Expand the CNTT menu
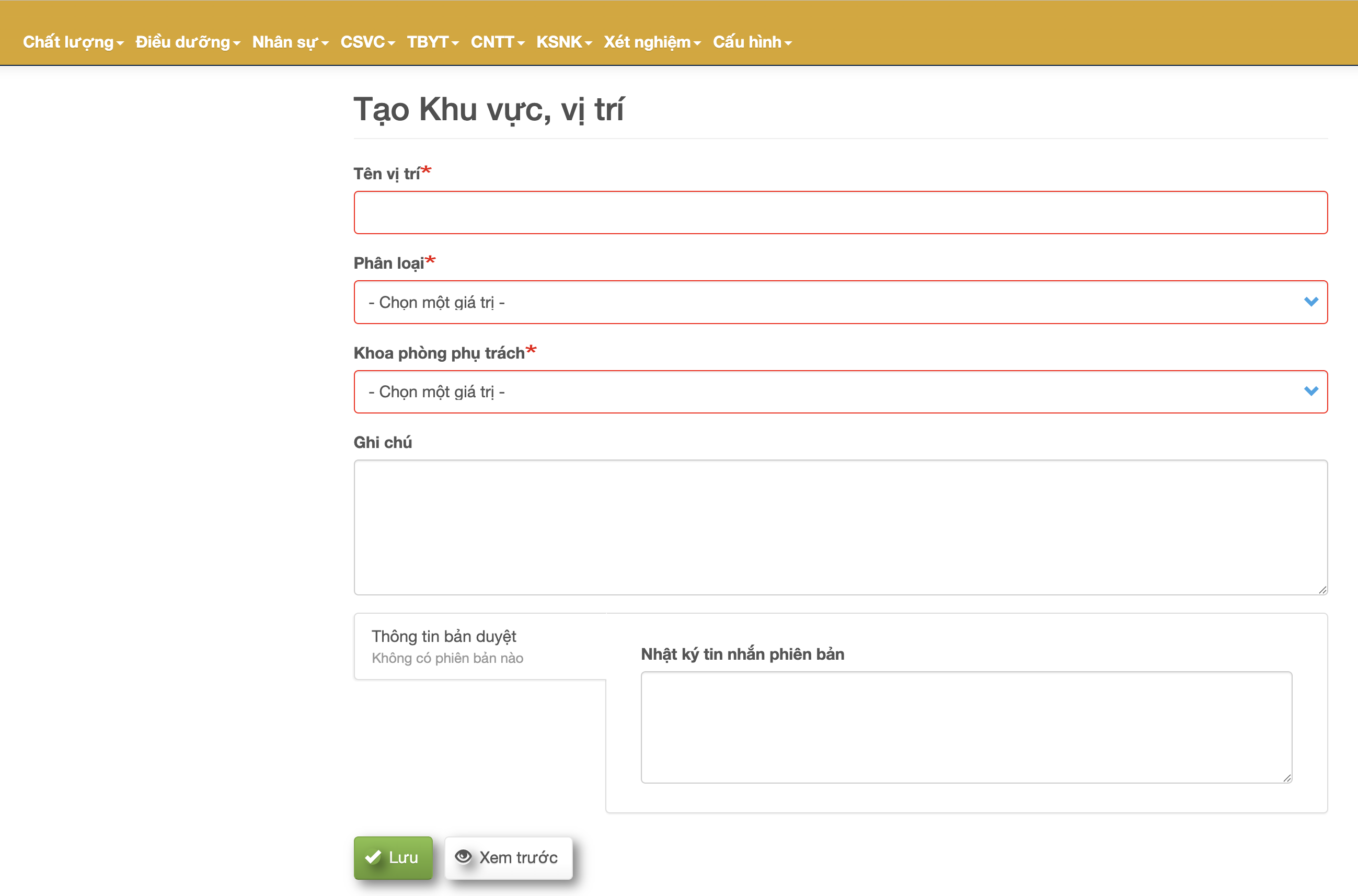 [x=497, y=42]
